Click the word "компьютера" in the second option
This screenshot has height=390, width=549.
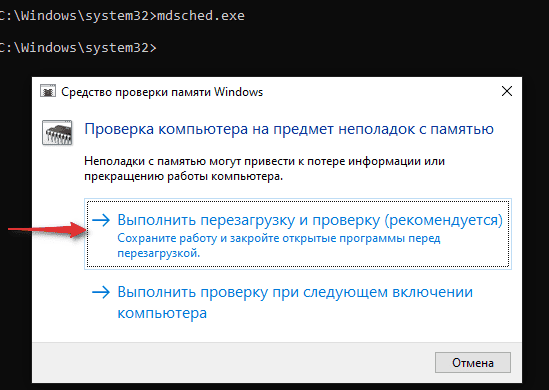pos(162,313)
